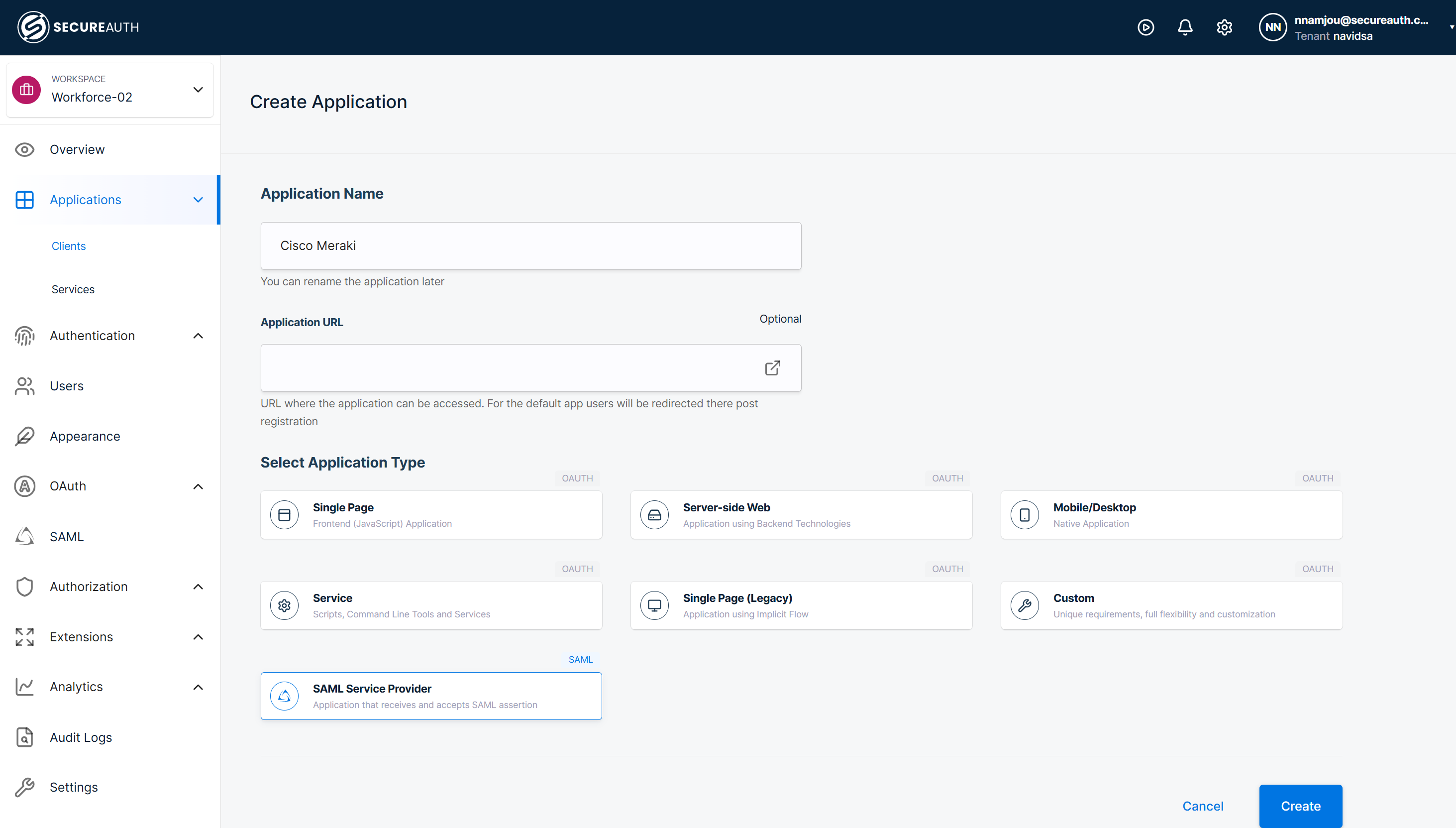1456x828 pixels.
Task: Click the Application Name field containing Cisco Meraki
Action: 530,245
